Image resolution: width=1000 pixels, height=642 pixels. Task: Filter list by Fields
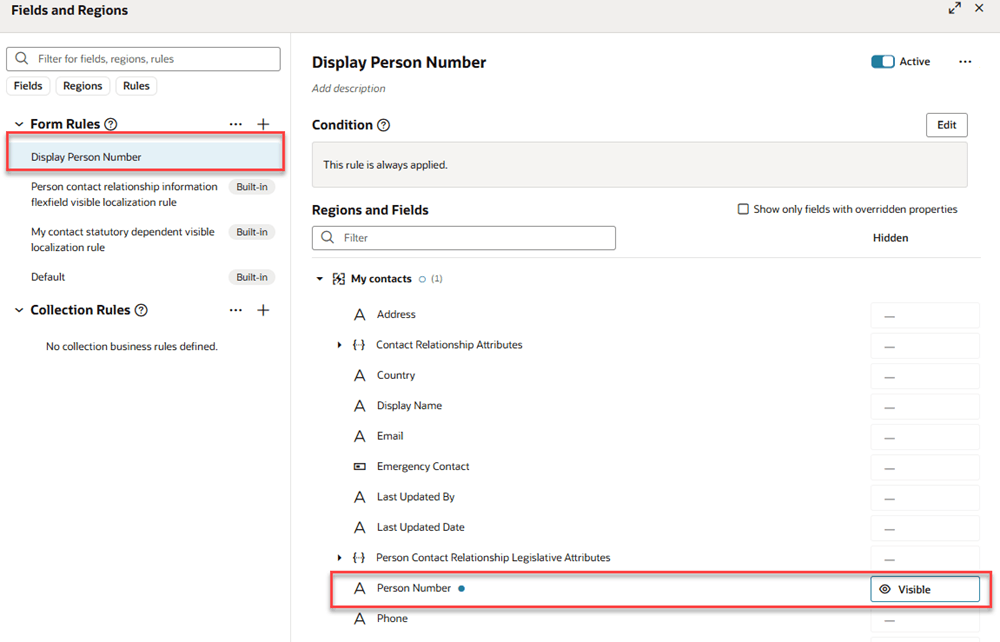tap(28, 86)
